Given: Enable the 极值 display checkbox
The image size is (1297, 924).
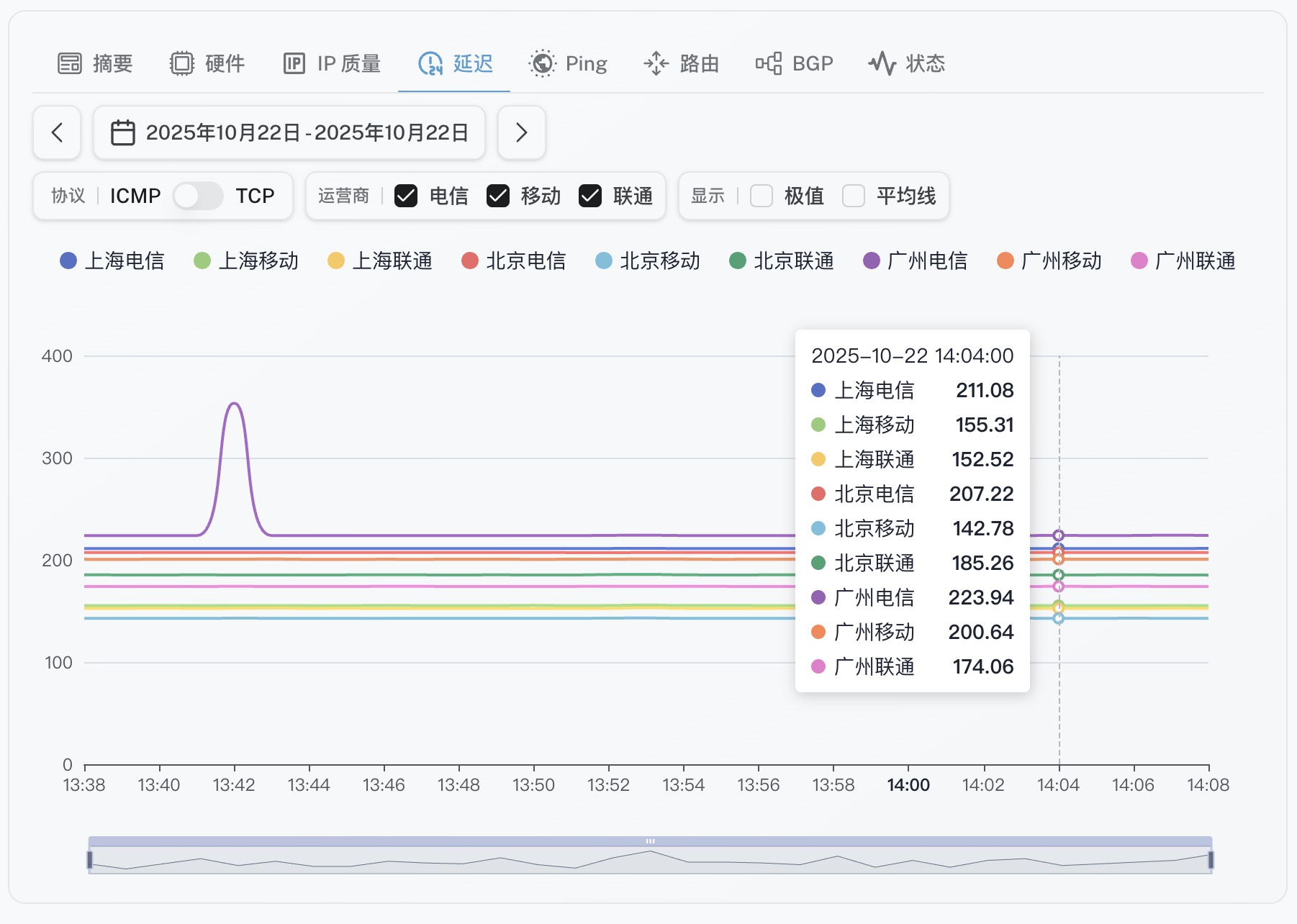Looking at the screenshot, I should pyautogui.click(x=762, y=196).
